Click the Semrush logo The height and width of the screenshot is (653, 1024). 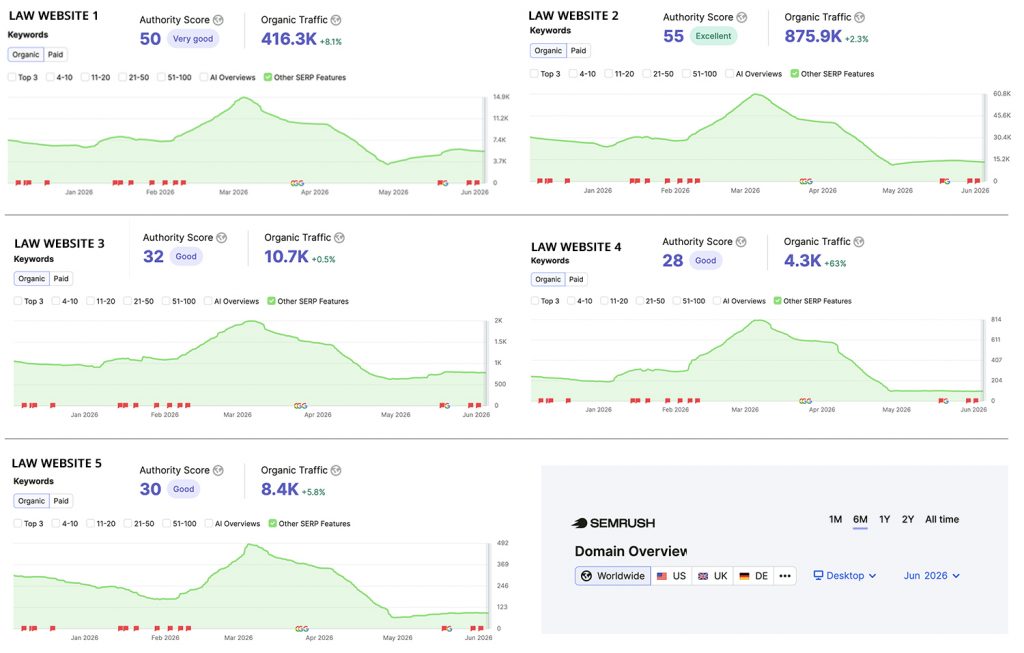(613, 523)
